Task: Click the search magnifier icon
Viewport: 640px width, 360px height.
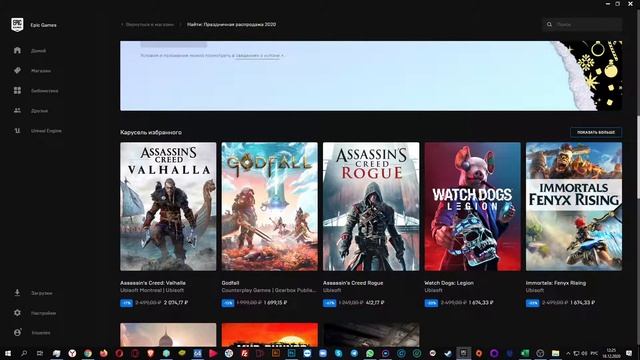Action: click(549, 24)
